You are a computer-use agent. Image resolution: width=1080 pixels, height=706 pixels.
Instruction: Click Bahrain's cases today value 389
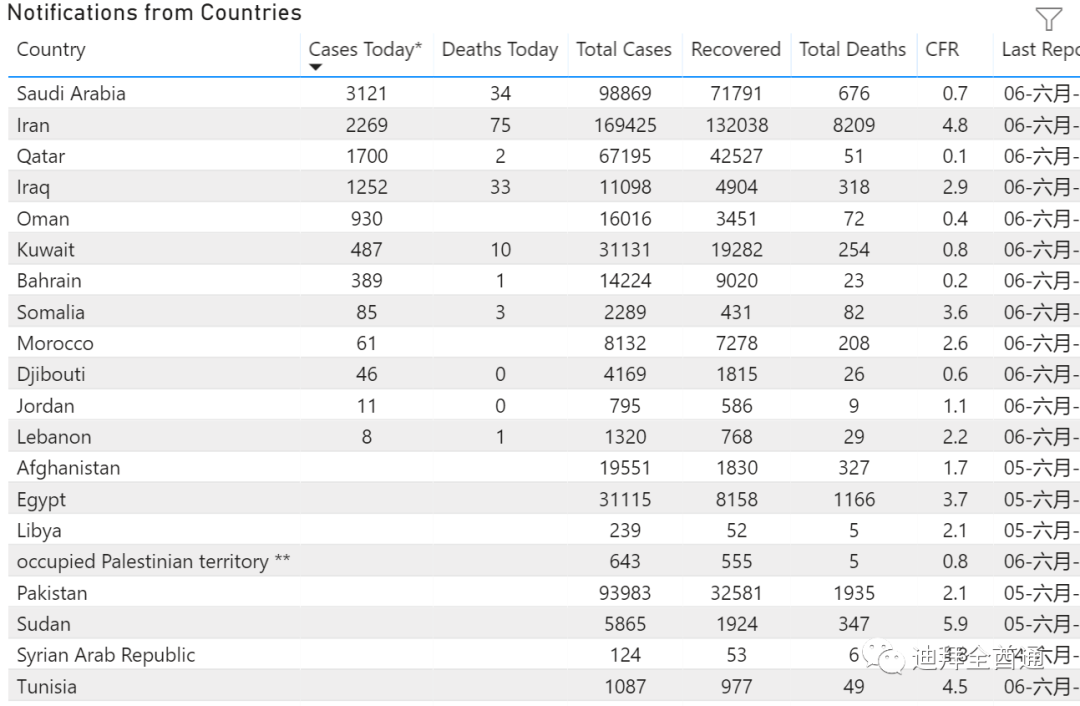[366, 281]
